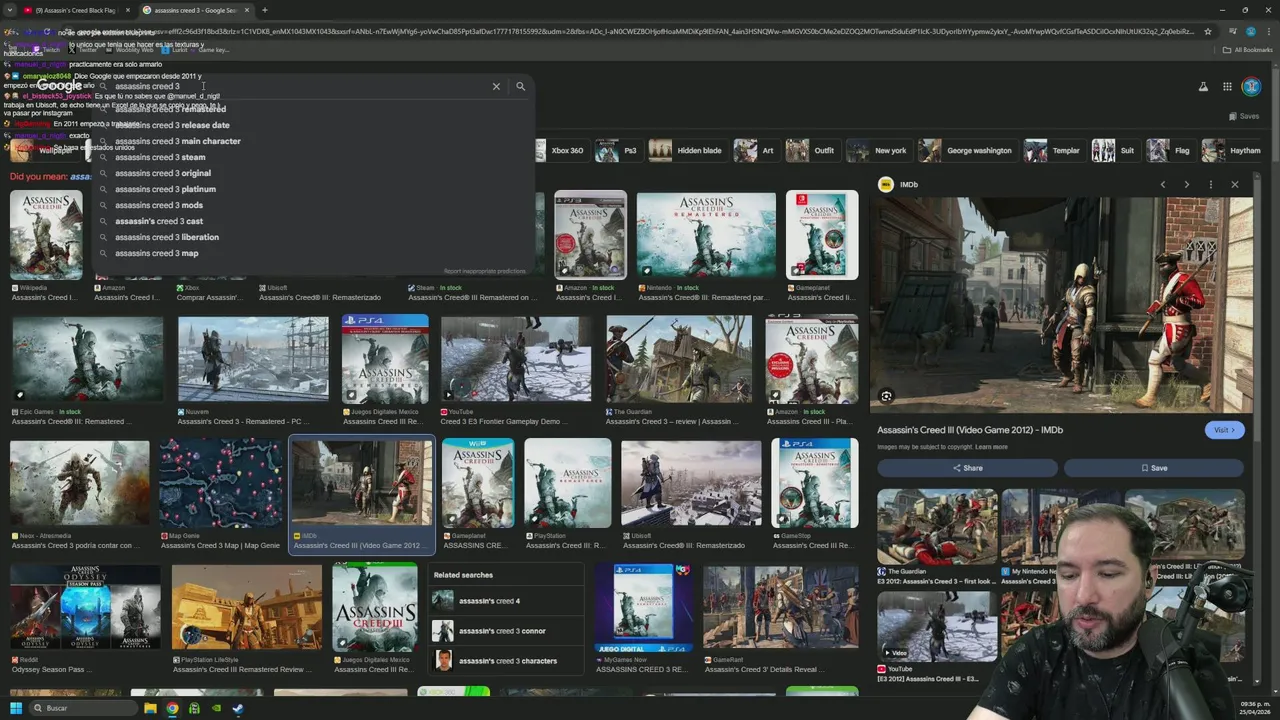Viewport: 1280px width, 720px height.
Task: Filter images by Hidden blade chip
Action: (687, 151)
